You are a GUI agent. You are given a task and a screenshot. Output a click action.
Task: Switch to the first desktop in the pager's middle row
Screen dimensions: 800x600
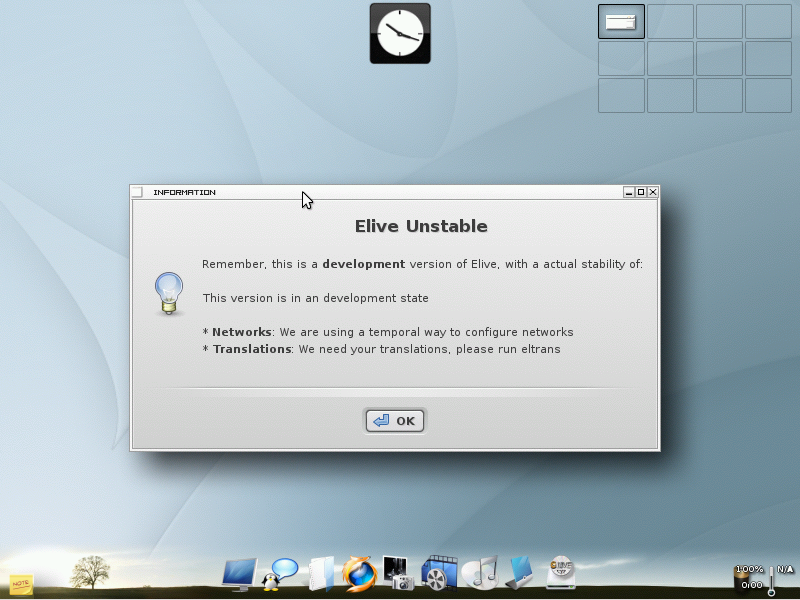coord(621,58)
